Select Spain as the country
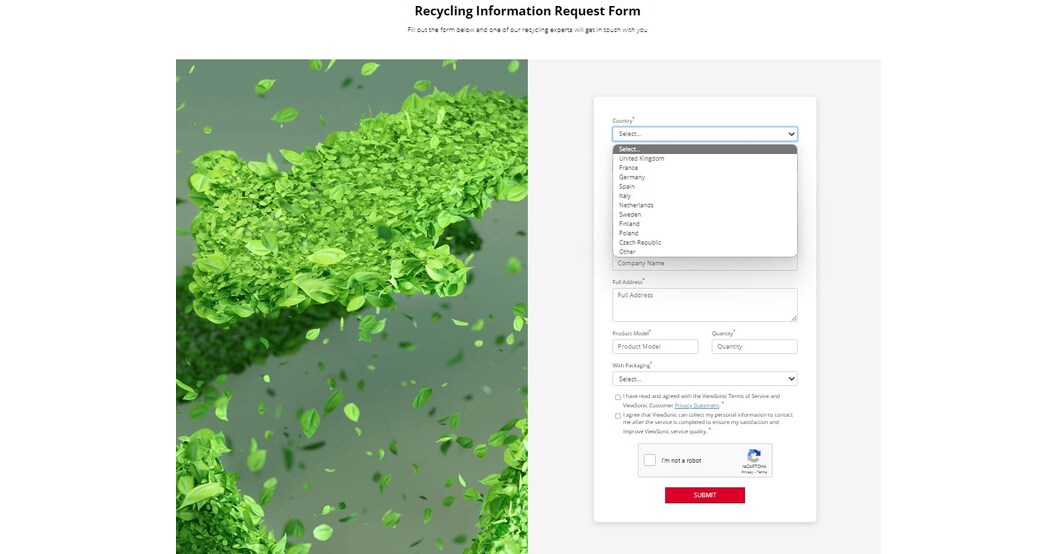Image resolution: width=1057 pixels, height=554 pixels. 627,187
